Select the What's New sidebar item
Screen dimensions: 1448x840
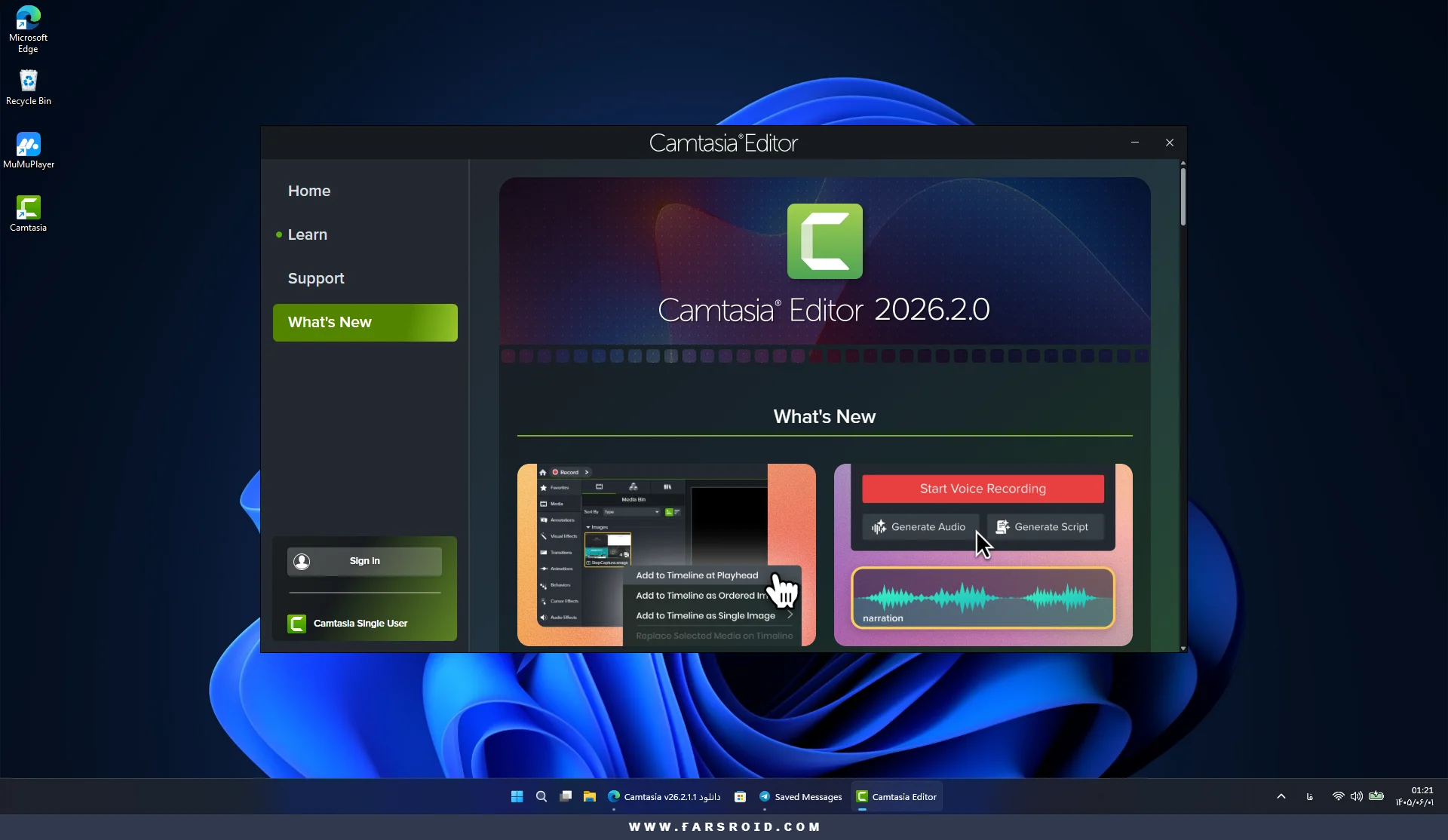(x=365, y=323)
